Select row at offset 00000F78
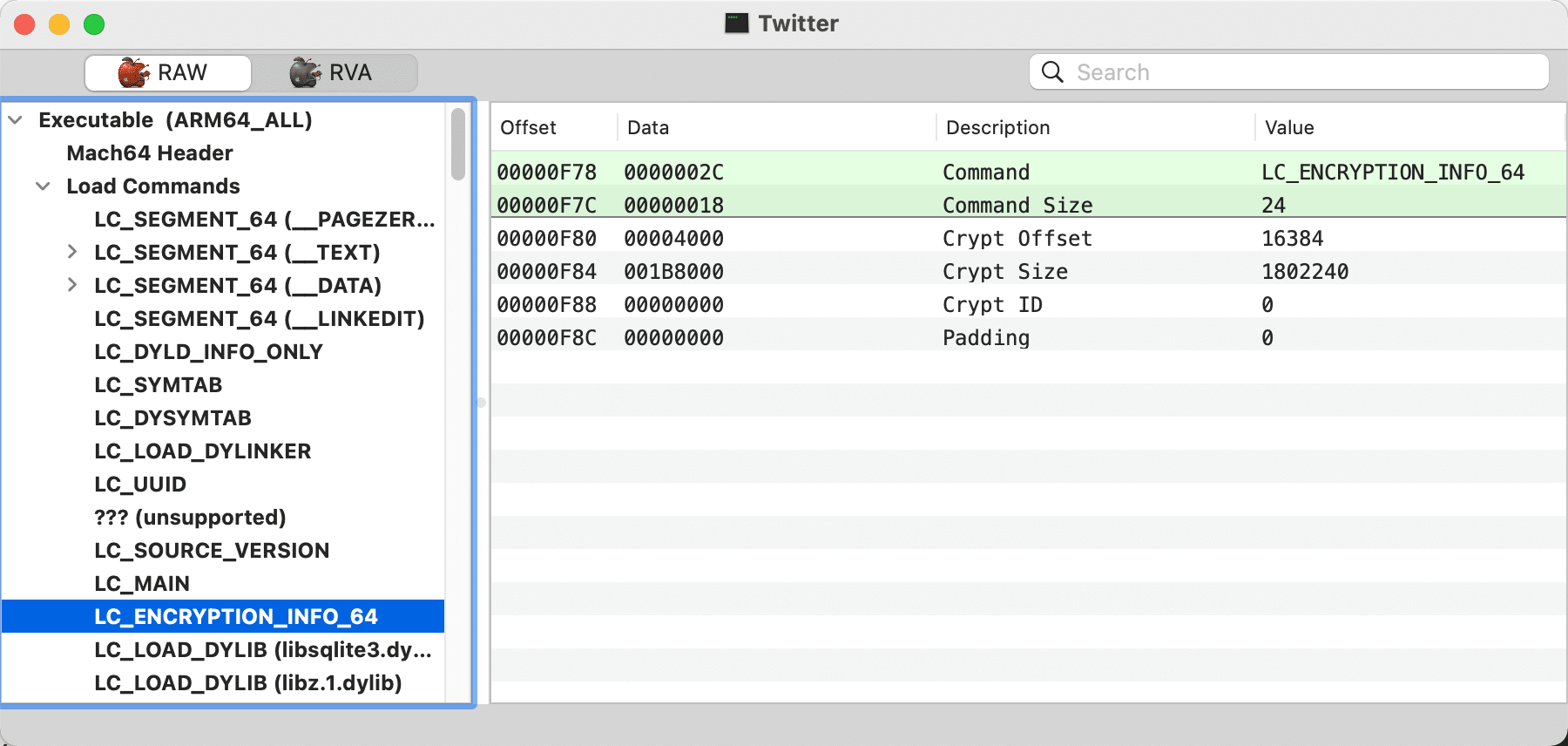1568x746 pixels. [1028, 173]
